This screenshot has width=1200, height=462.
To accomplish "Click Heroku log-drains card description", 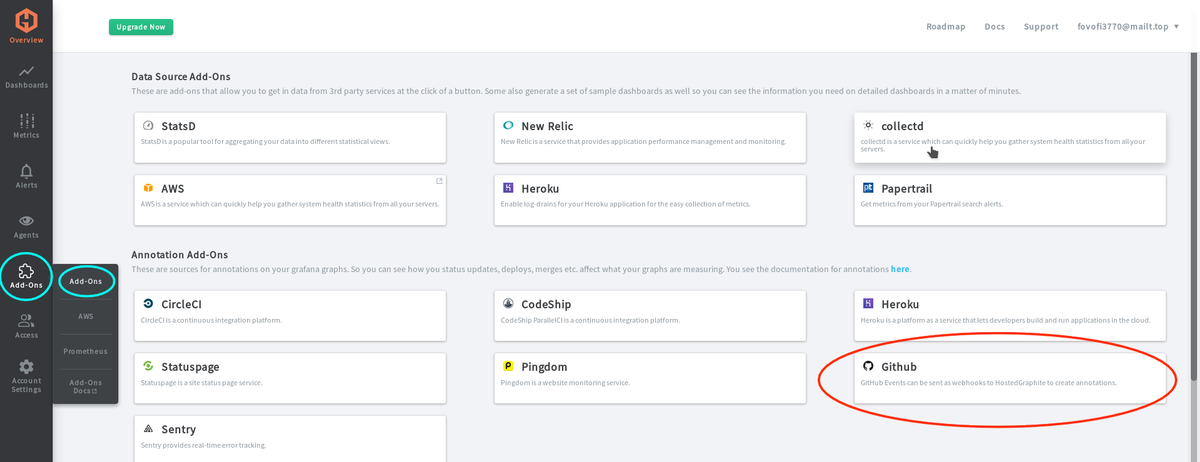I will pos(625,204).
